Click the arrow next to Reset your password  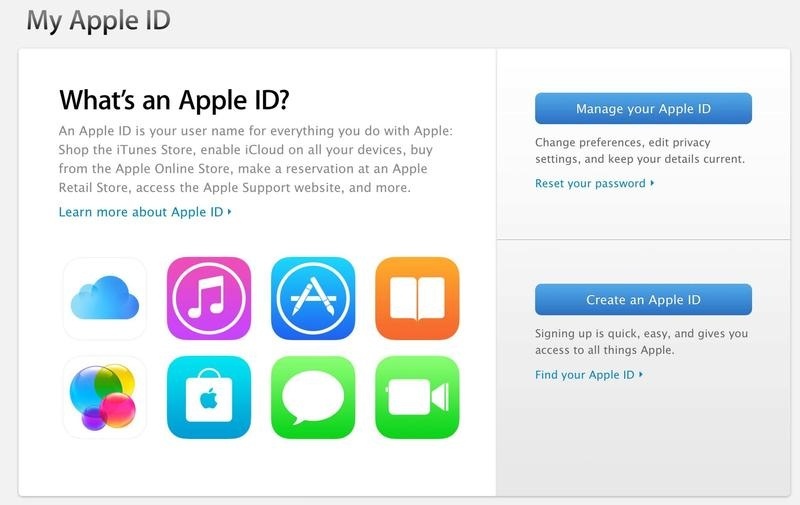652,183
